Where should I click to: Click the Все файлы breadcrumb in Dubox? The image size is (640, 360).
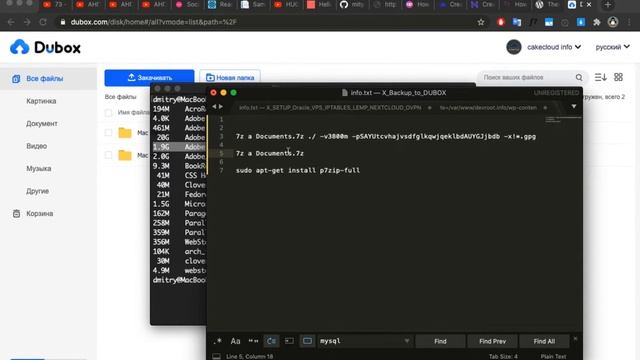[120, 97]
